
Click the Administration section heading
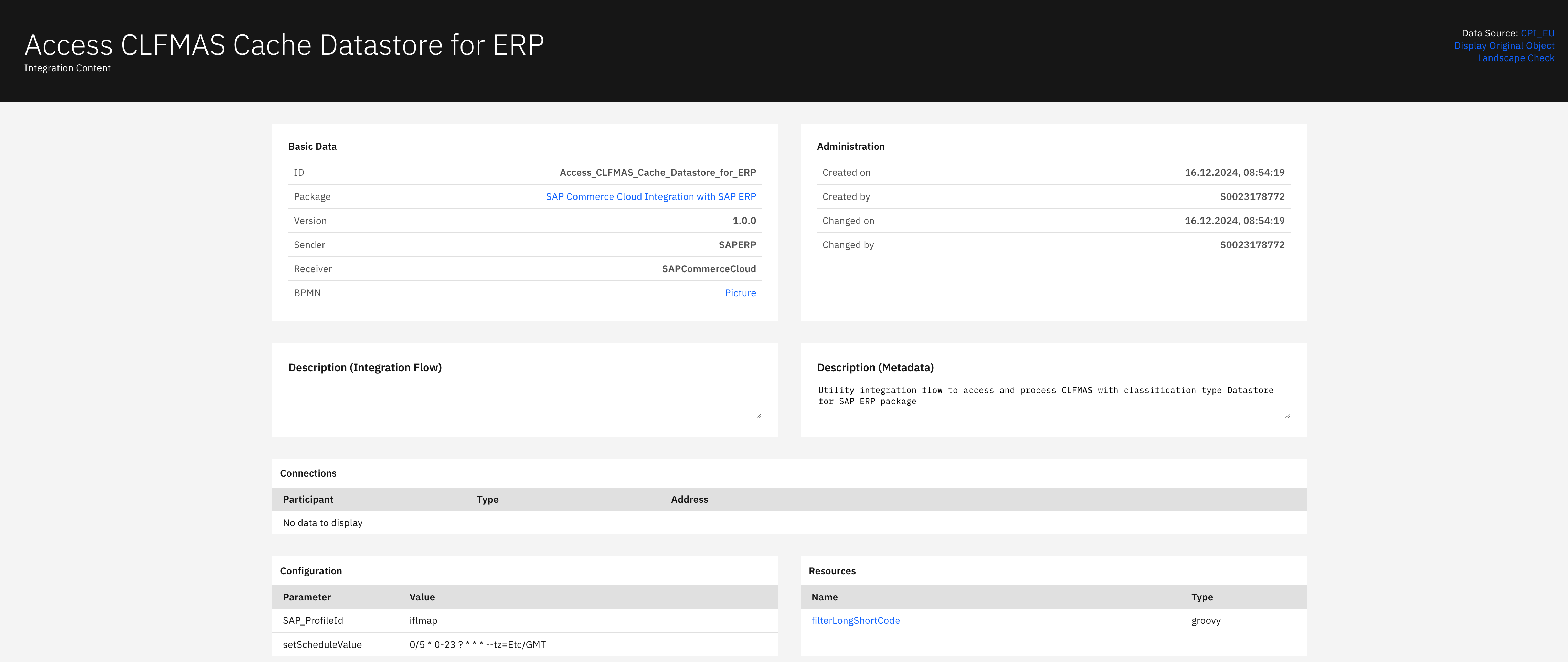coord(850,147)
